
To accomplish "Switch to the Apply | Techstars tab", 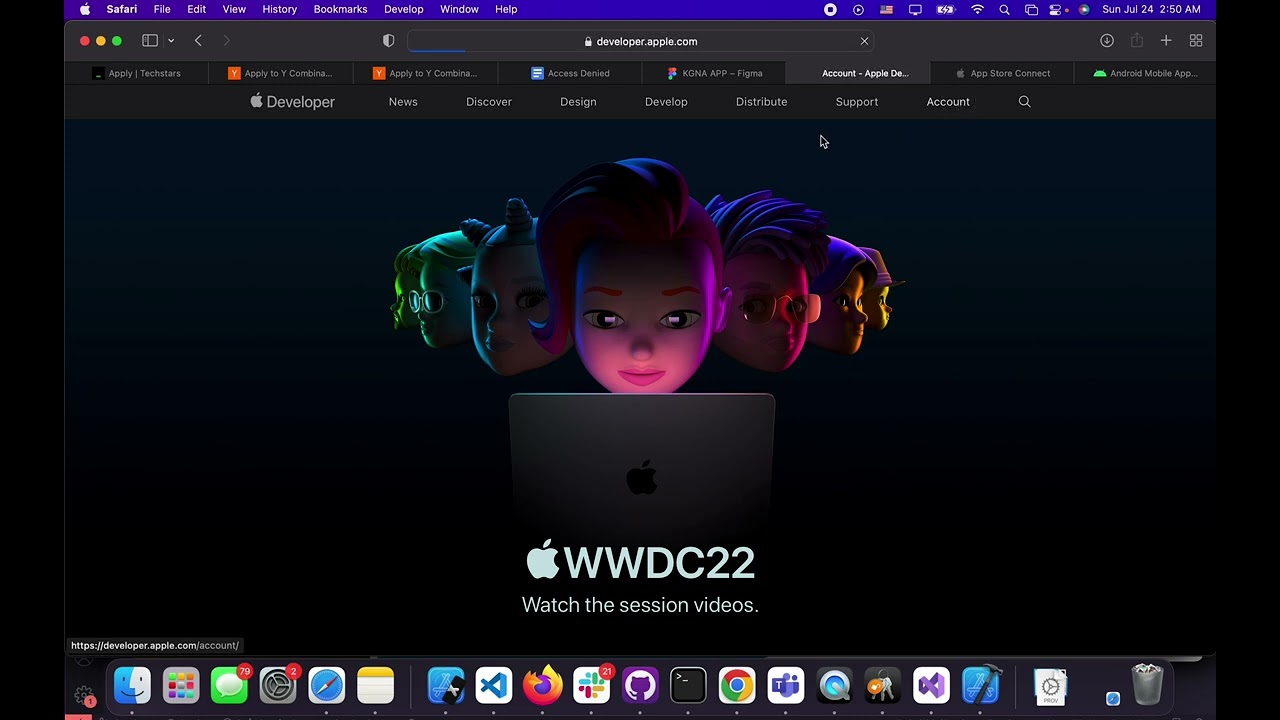I will (x=137, y=73).
